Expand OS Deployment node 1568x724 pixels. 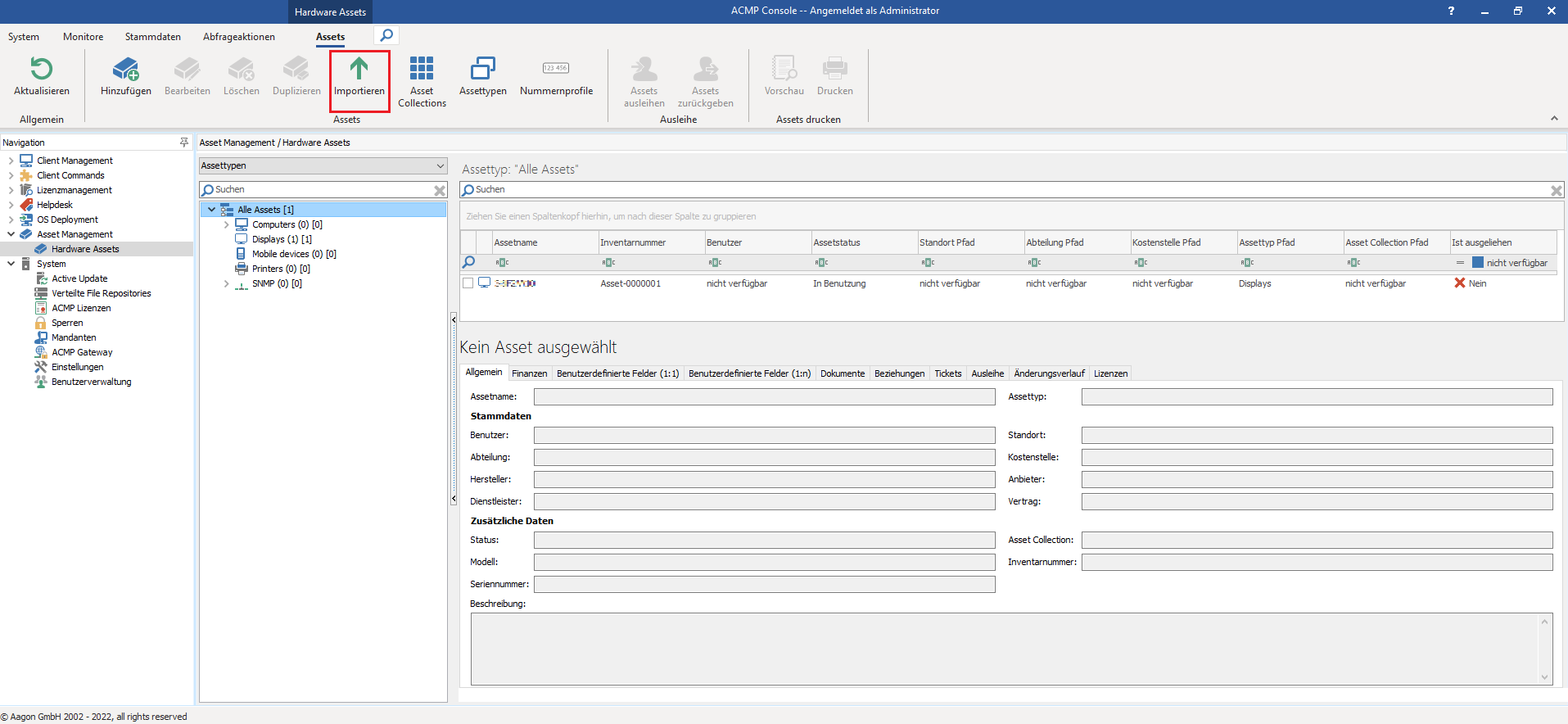click(x=11, y=219)
